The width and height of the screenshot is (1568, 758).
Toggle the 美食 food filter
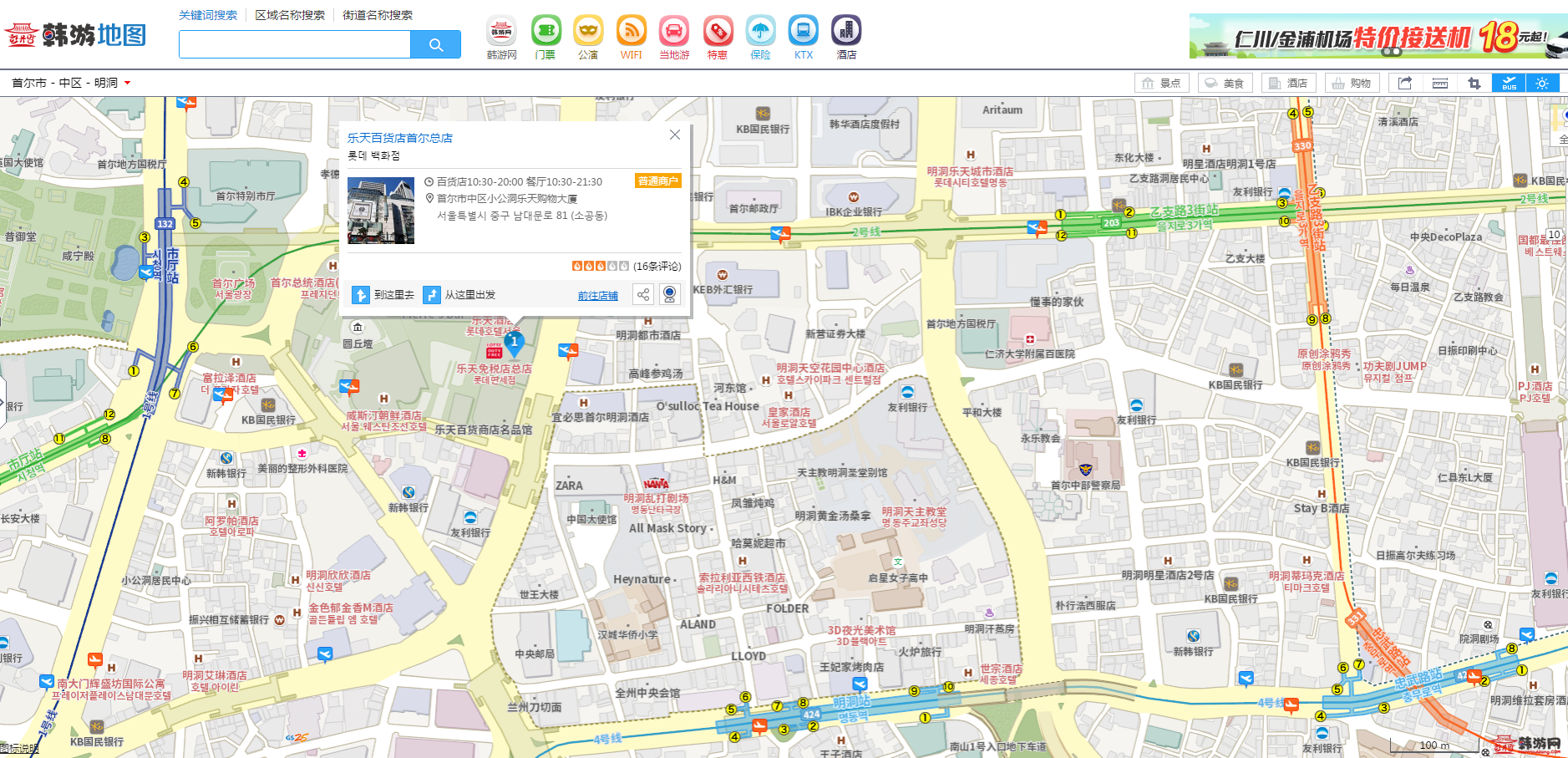1225,83
